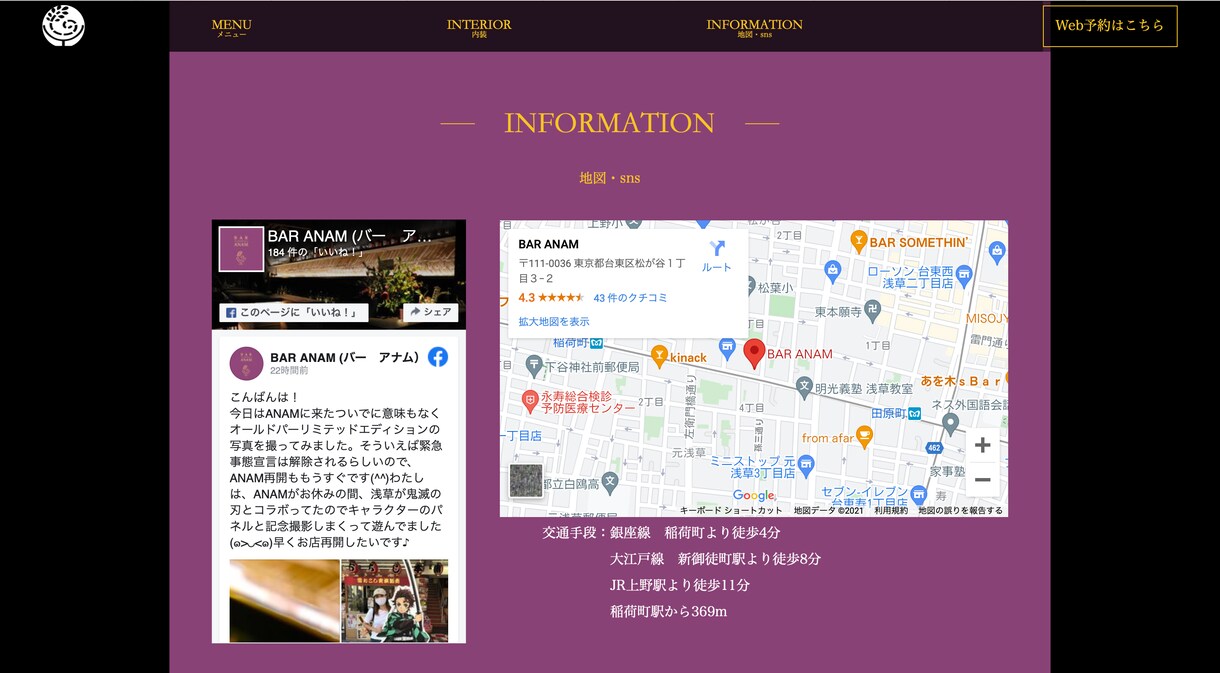Click the text 稲荷町駅から369m
The width and height of the screenshot is (1220, 673).
(668, 611)
